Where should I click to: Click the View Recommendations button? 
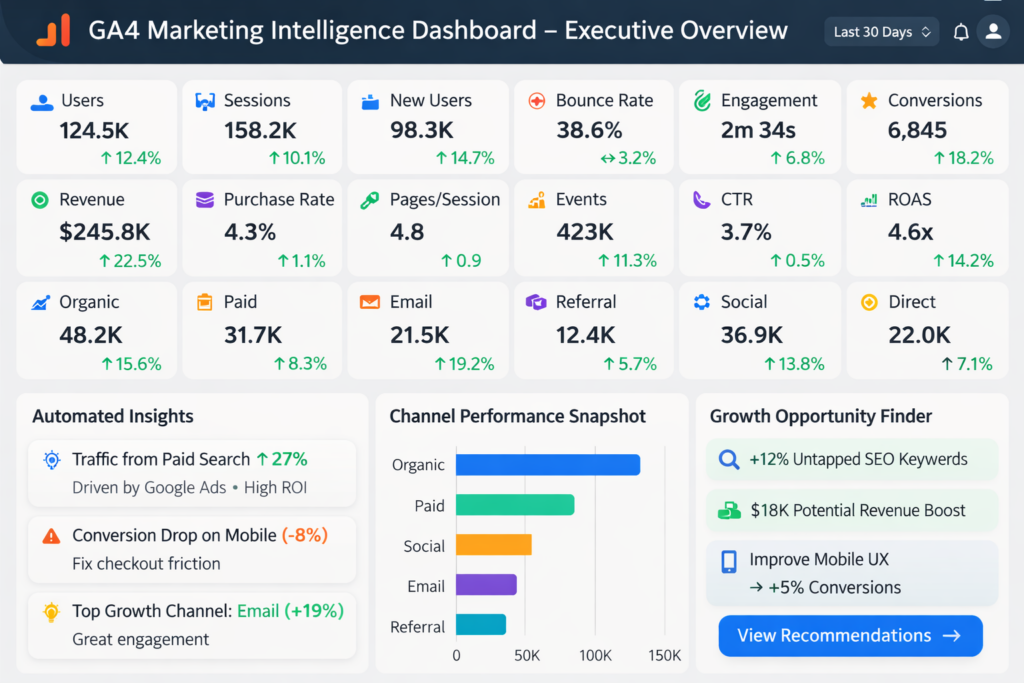point(849,635)
